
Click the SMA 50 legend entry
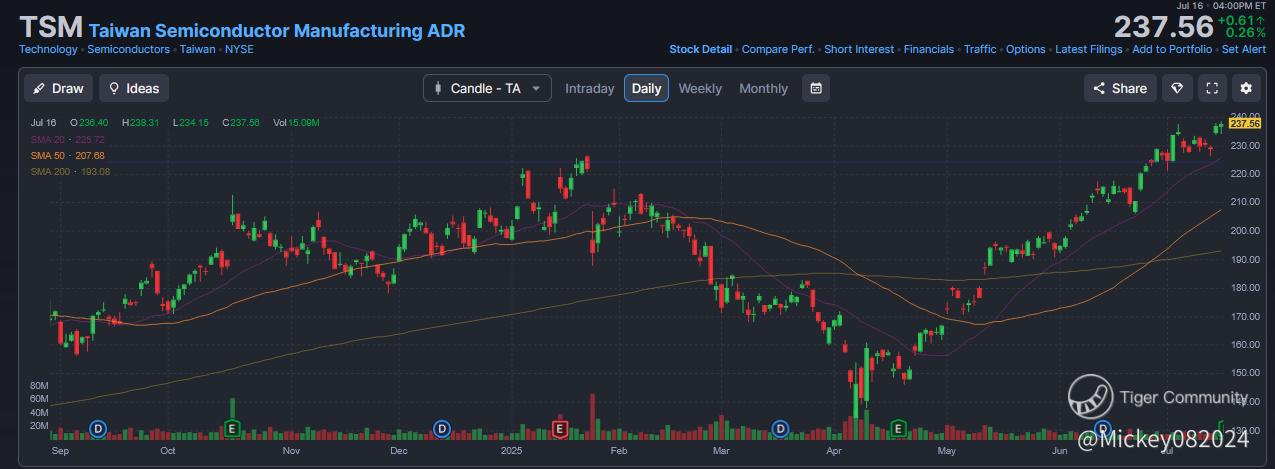click(68, 155)
